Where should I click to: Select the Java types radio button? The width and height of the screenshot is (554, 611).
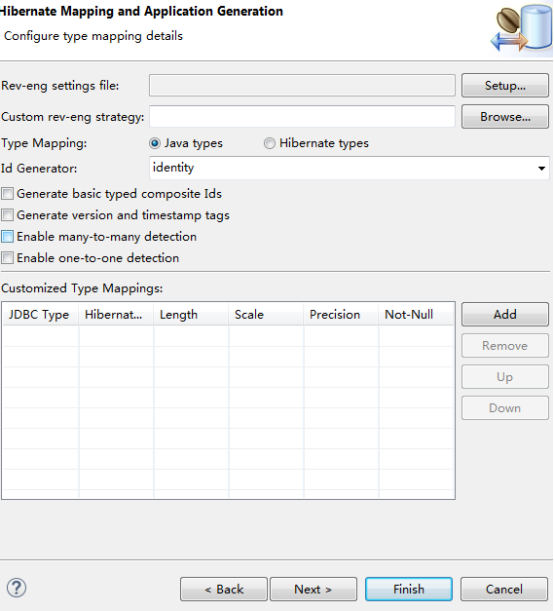pos(155,143)
